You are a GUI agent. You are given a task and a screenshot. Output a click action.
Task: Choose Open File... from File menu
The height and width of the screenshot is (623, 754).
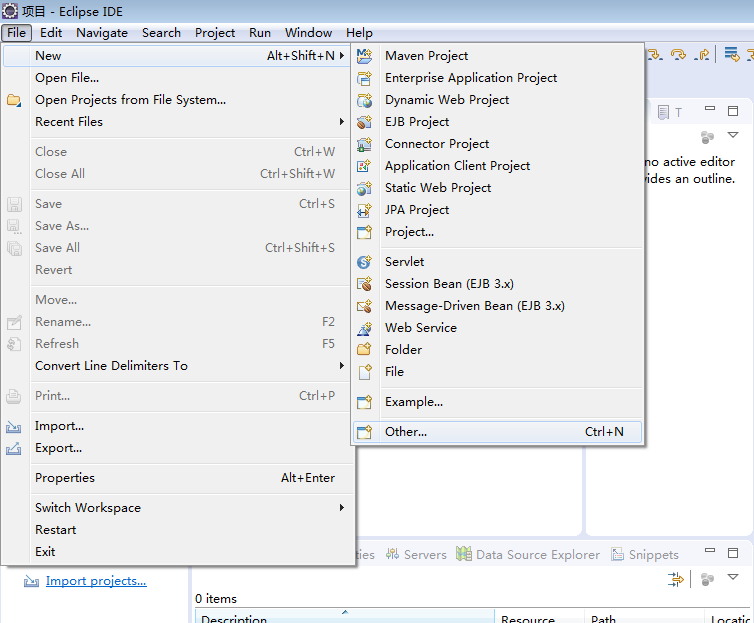coord(176,78)
